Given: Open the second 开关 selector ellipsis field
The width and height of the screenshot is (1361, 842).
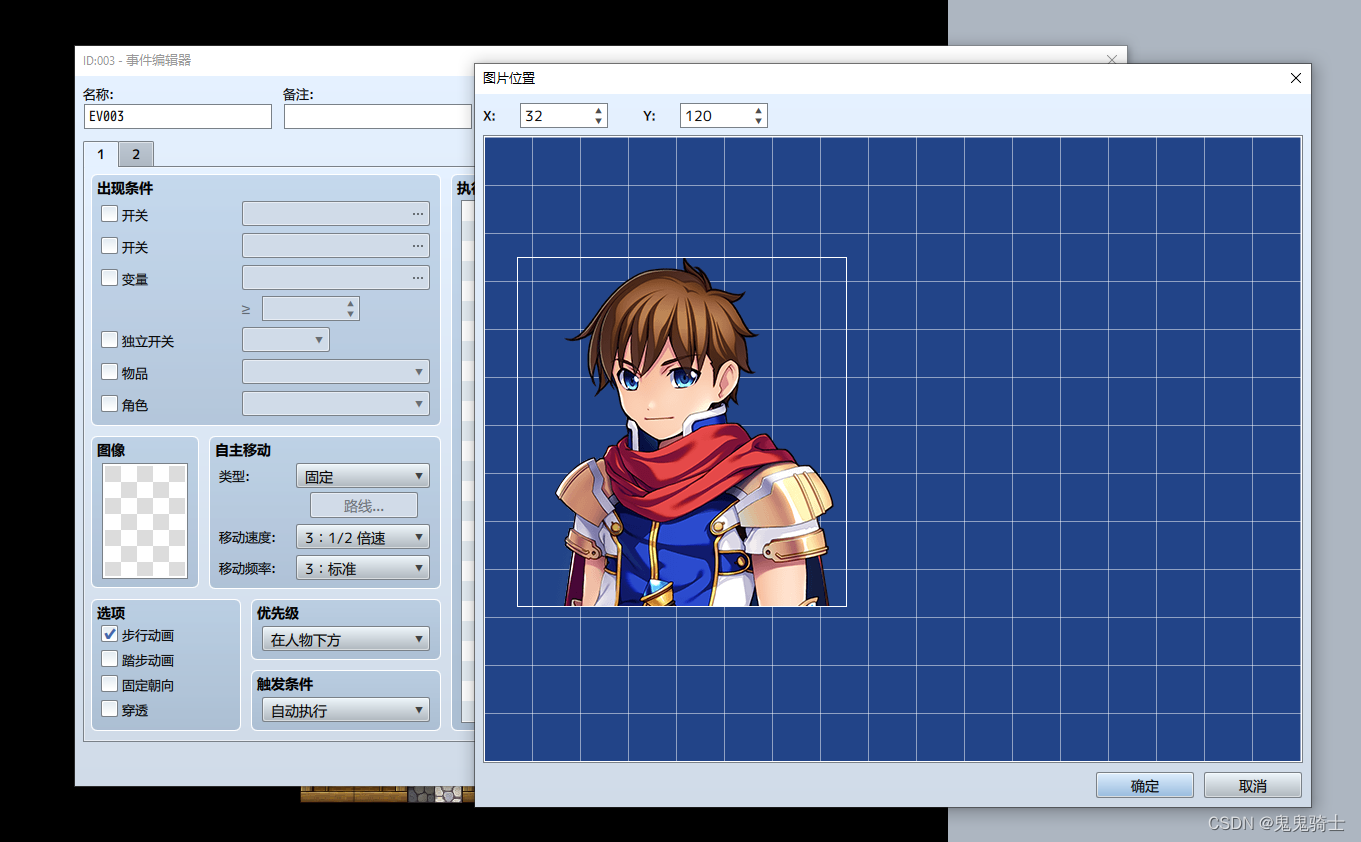Looking at the screenshot, I should coord(336,246).
